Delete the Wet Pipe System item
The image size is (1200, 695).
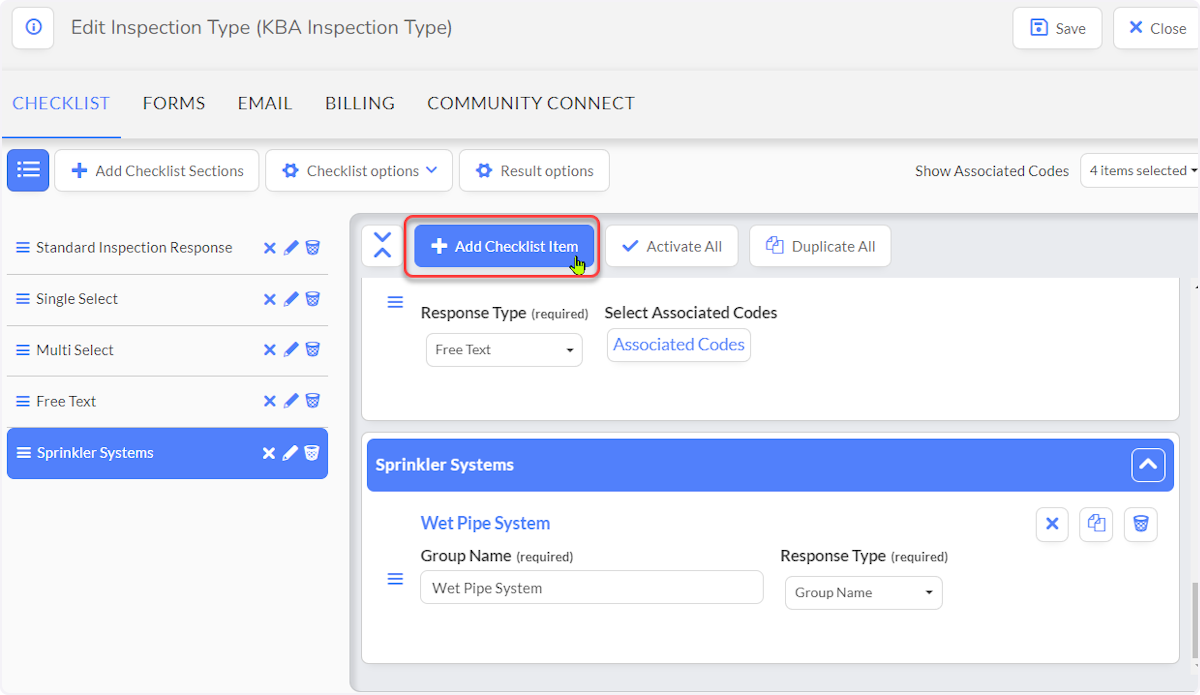pyautogui.click(x=1141, y=524)
